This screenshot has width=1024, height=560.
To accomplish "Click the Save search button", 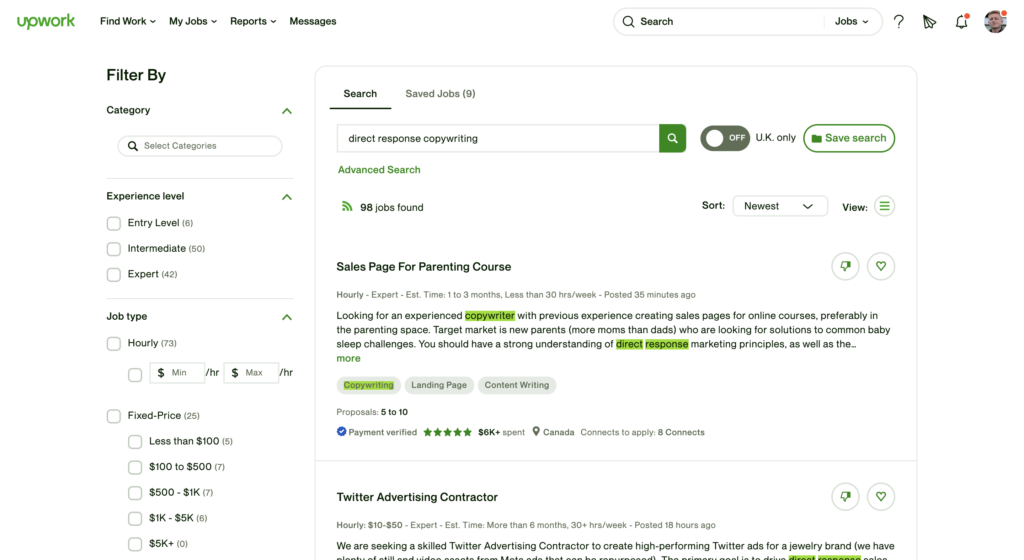I will click(848, 138).
